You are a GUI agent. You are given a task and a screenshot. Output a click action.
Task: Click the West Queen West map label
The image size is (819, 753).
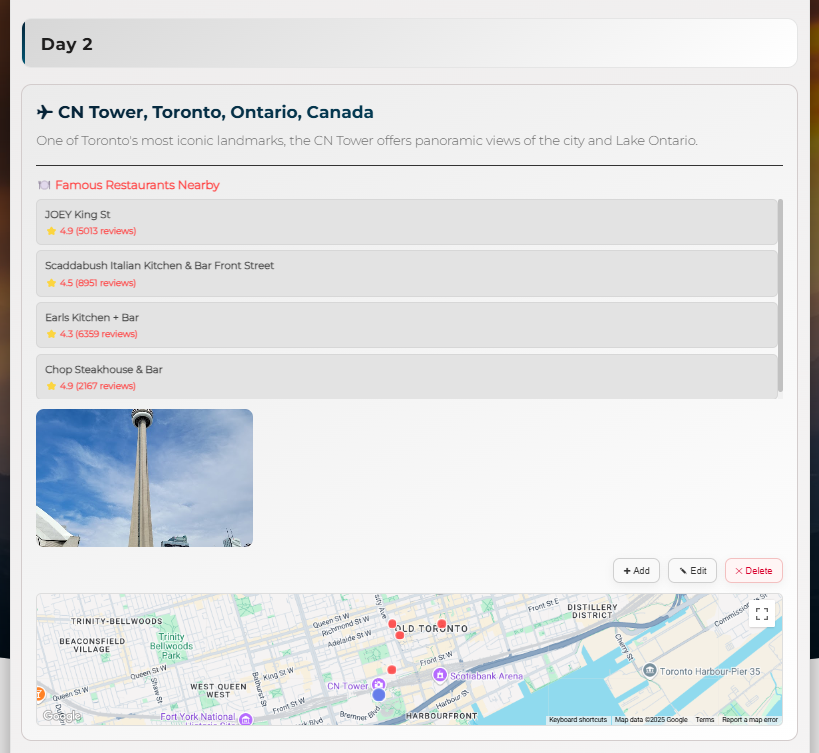tap(218, 690)
